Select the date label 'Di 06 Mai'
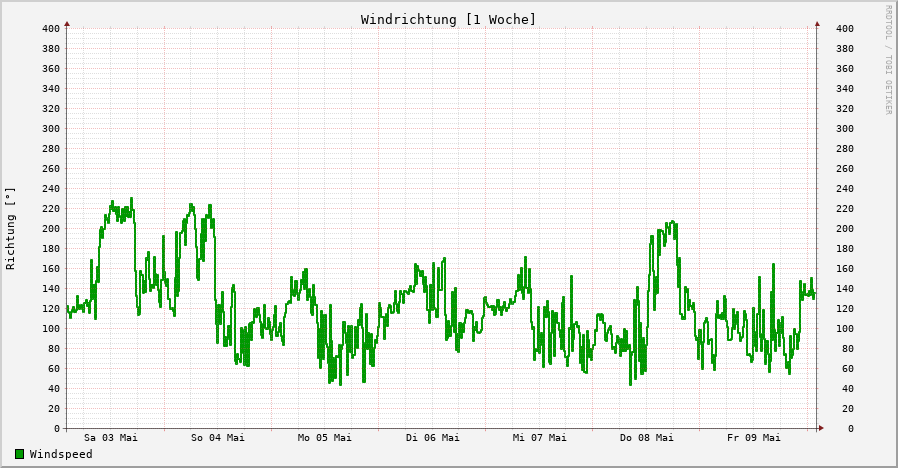This screenshot has height=468, width=898. (432, 438)
